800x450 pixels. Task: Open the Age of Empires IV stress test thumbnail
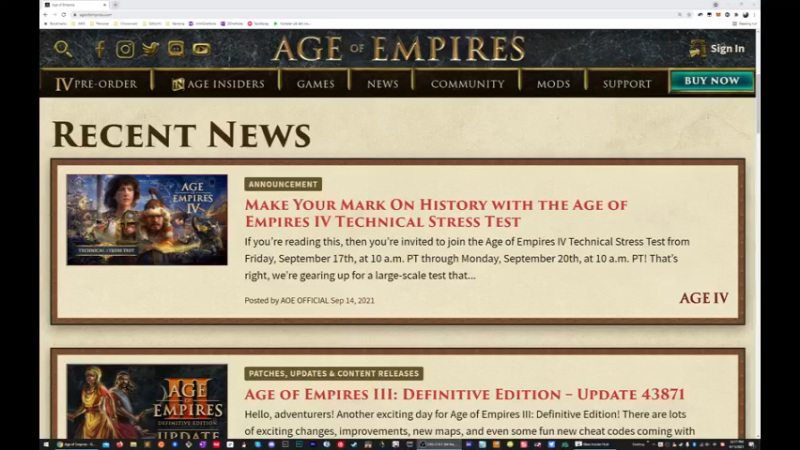(x=147, y=220)
